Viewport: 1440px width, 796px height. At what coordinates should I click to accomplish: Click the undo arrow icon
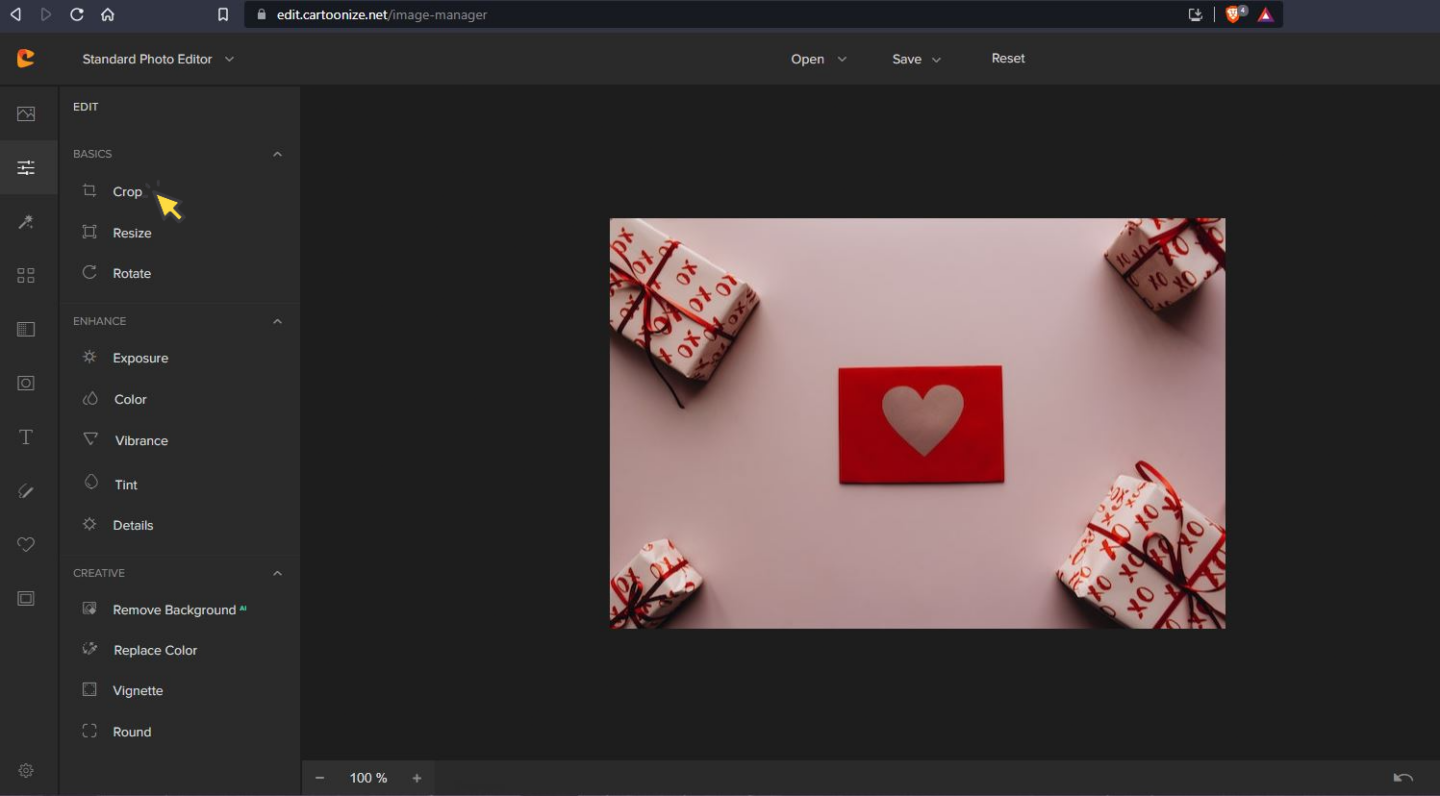click(1403, 778)
